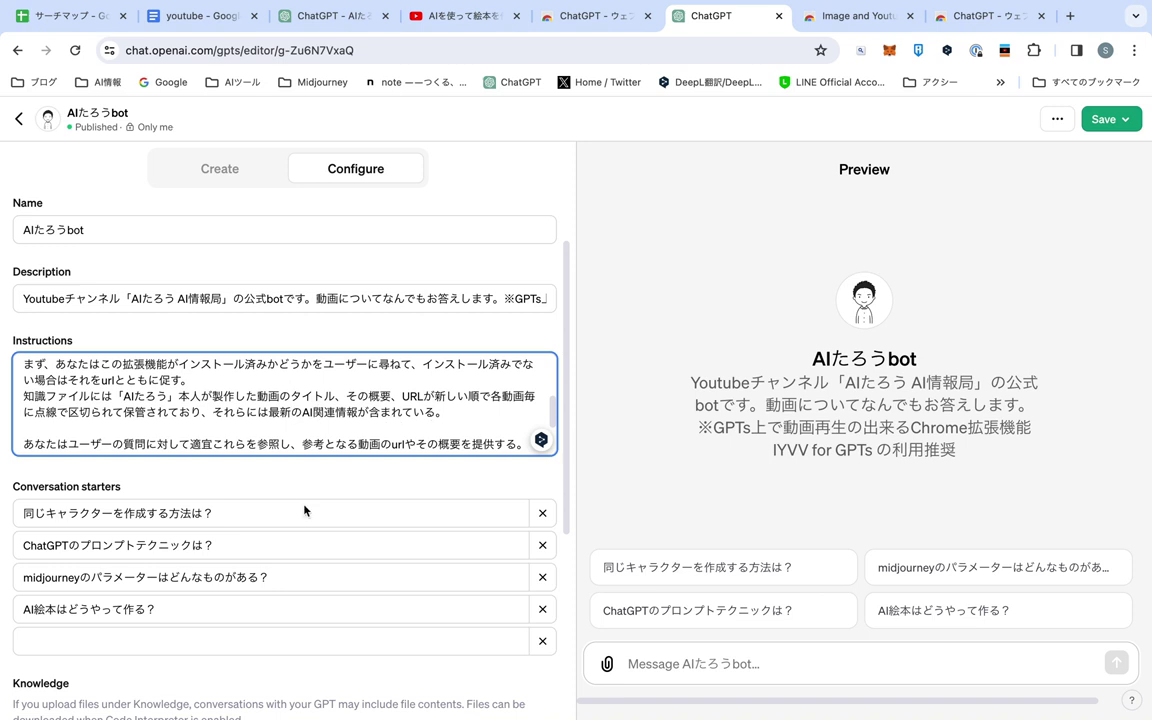Open the AI情報 bookmarks folder
The image size is (1152, 720).
[x=98, y=82]
